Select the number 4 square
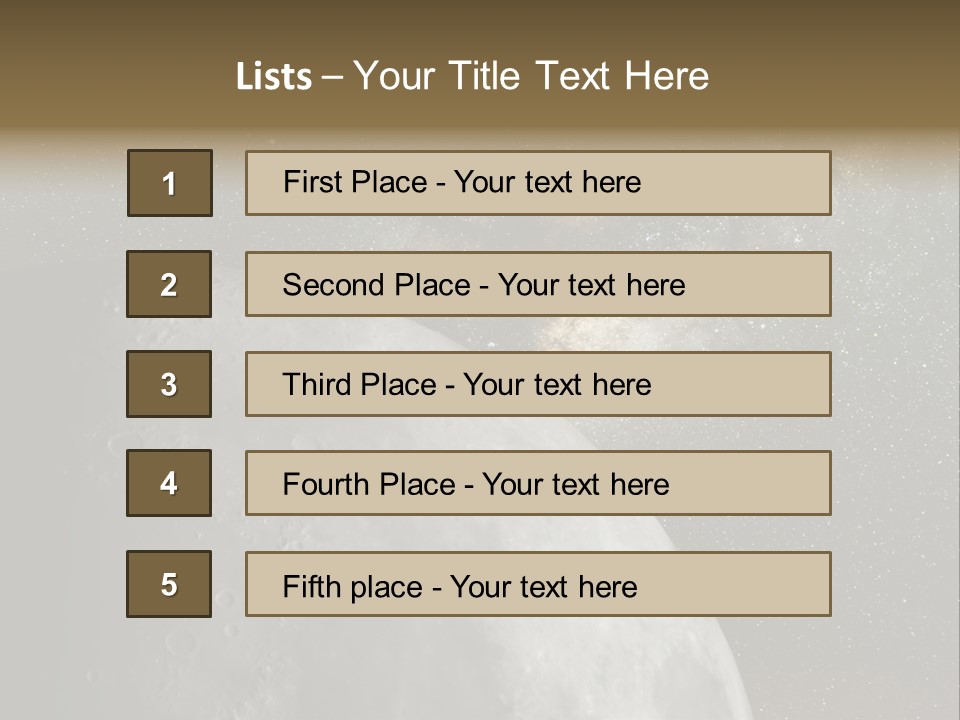 tap(169, 483)
